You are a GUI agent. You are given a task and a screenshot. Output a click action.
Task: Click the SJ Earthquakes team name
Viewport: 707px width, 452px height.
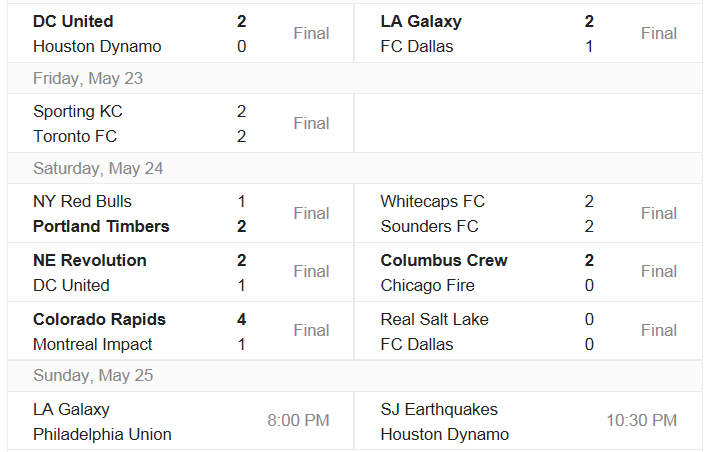click(439, 409)
